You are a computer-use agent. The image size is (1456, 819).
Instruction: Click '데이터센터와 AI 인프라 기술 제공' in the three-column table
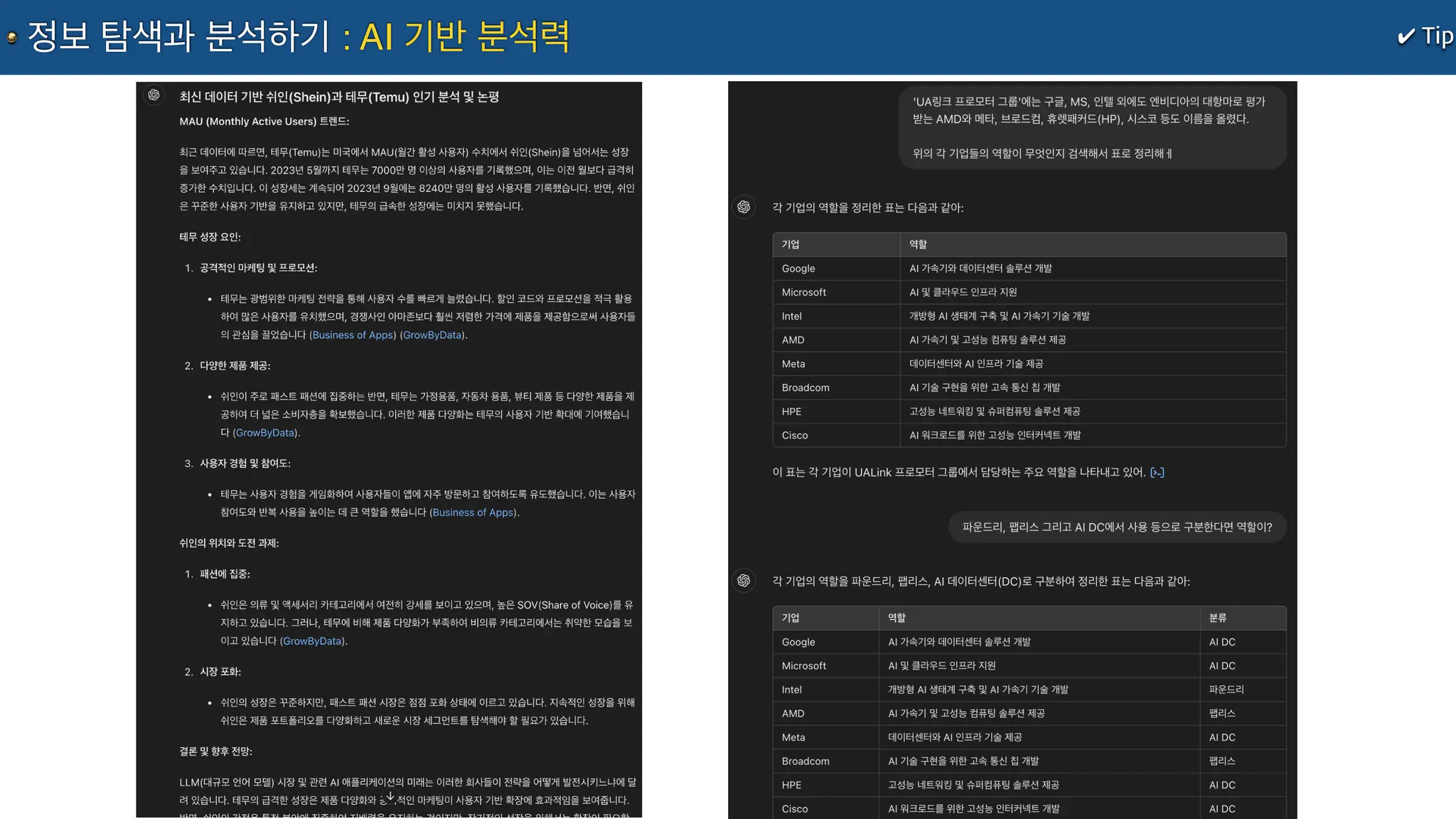955,737
